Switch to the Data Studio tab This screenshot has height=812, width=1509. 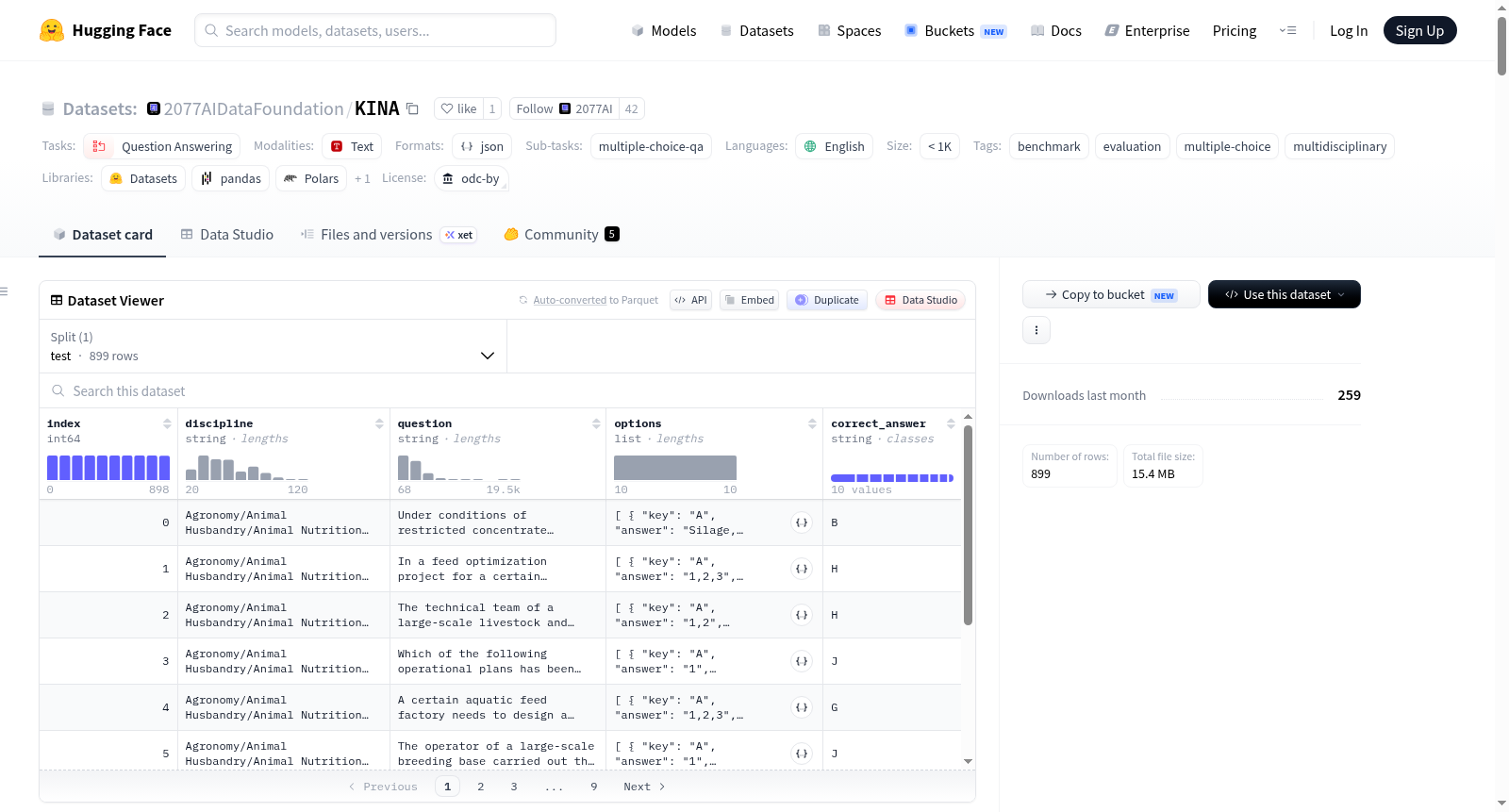227,235
